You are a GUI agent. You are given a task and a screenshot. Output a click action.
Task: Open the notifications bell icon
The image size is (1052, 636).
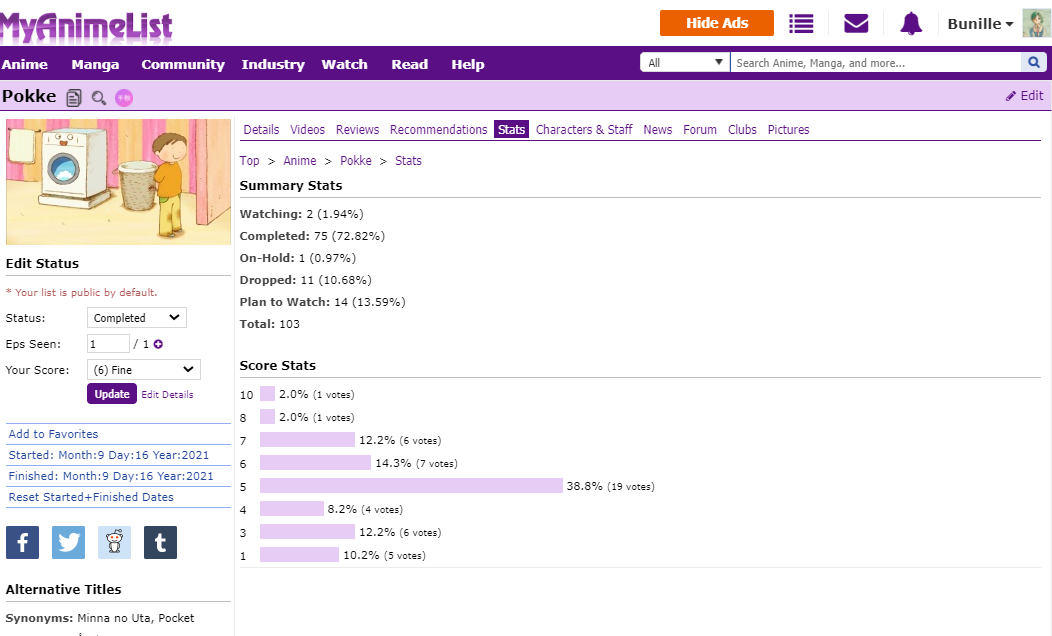coord(911,23)
